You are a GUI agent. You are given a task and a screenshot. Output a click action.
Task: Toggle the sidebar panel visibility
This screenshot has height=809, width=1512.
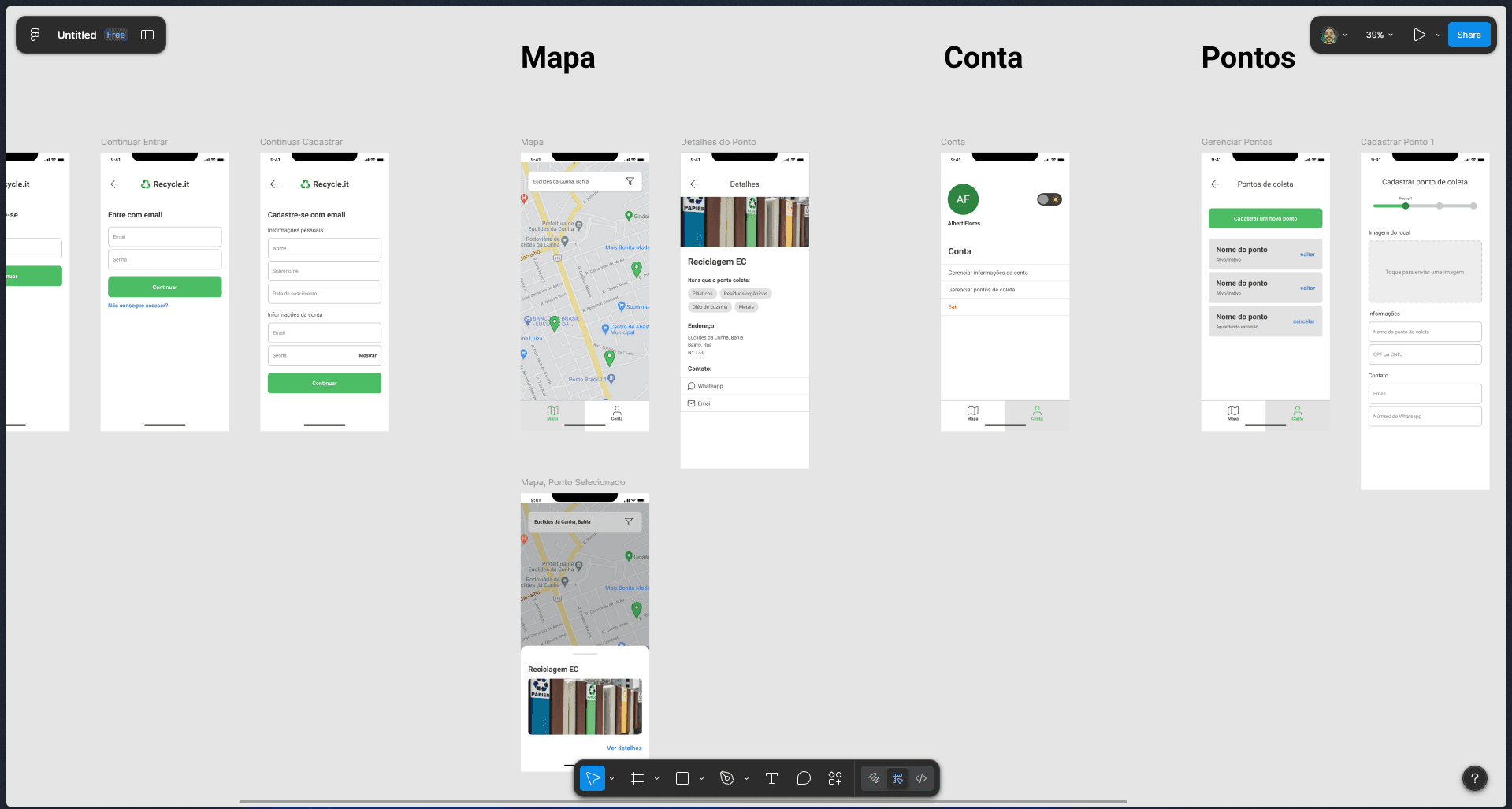(147, 35)
